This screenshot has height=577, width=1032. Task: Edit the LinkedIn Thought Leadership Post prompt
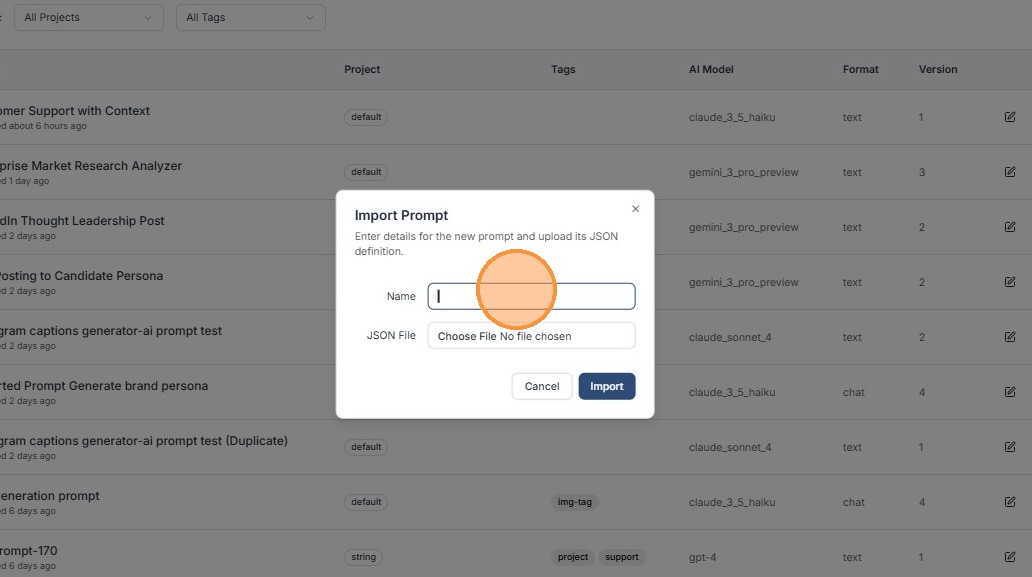point(1009,227)
